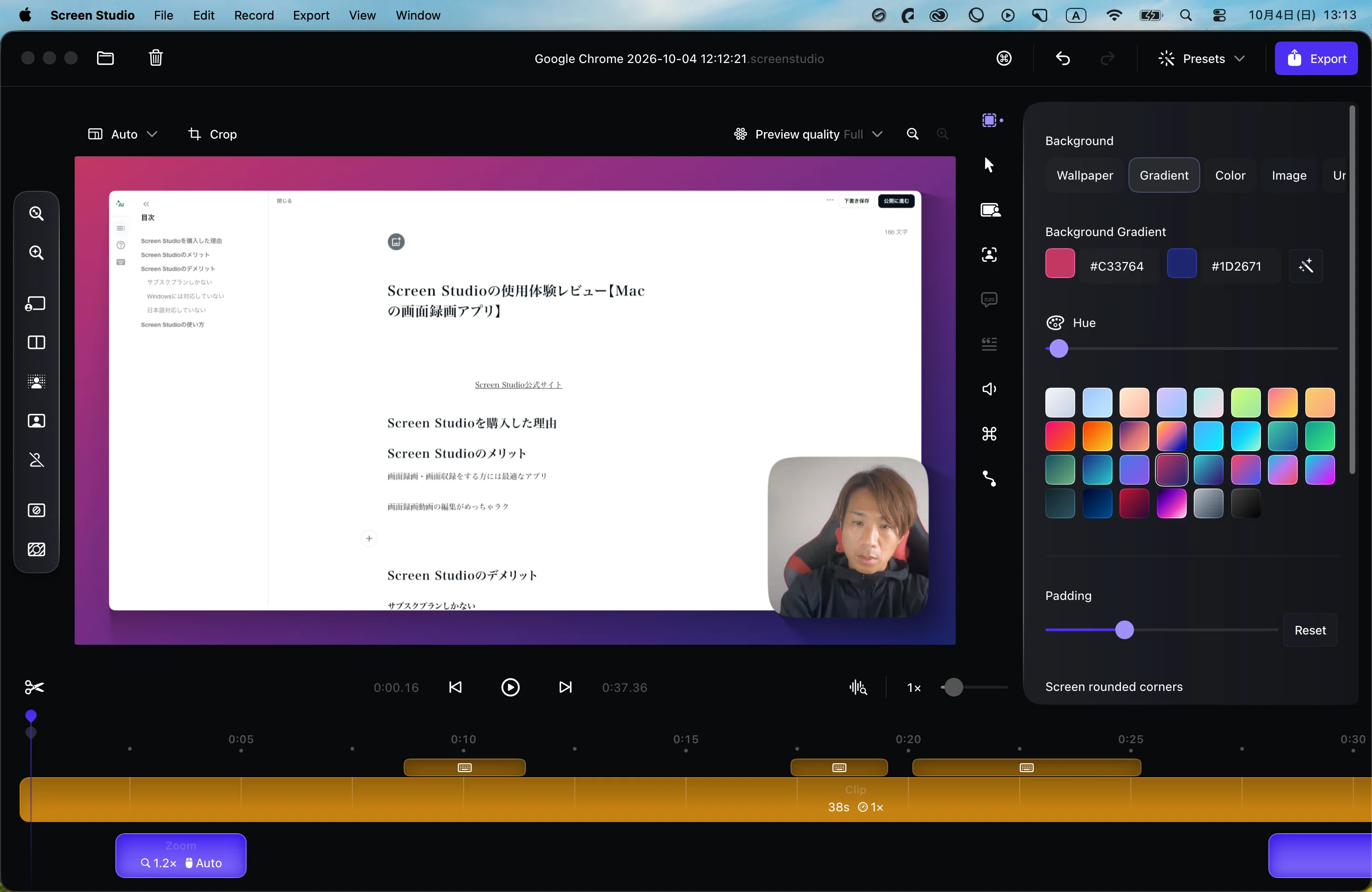Open the project folder icon
This screenshot has height=892, width=1372.
[105, 58]
